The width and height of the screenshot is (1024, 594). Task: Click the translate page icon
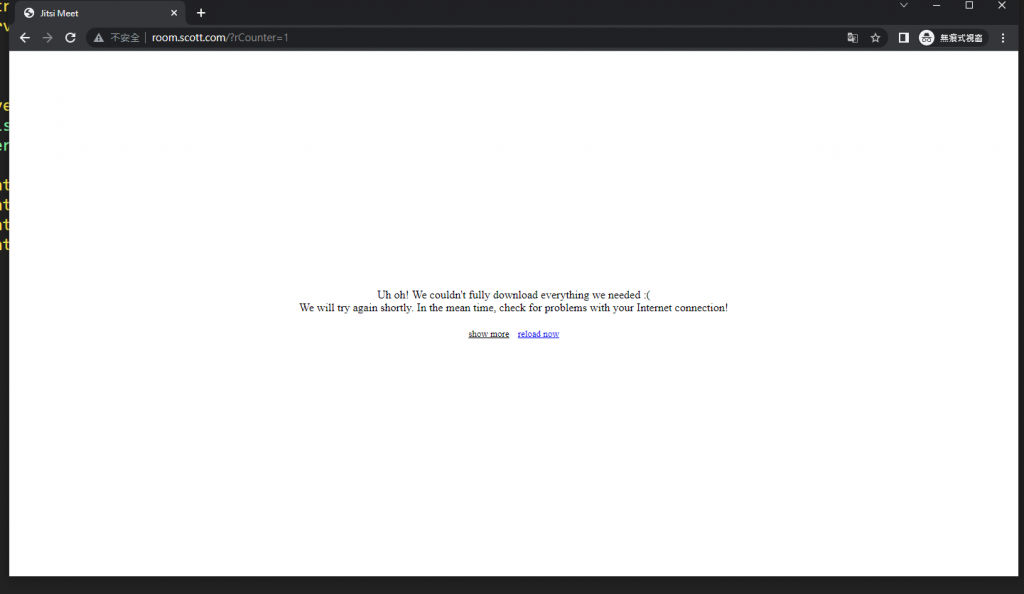click(852, 38)
